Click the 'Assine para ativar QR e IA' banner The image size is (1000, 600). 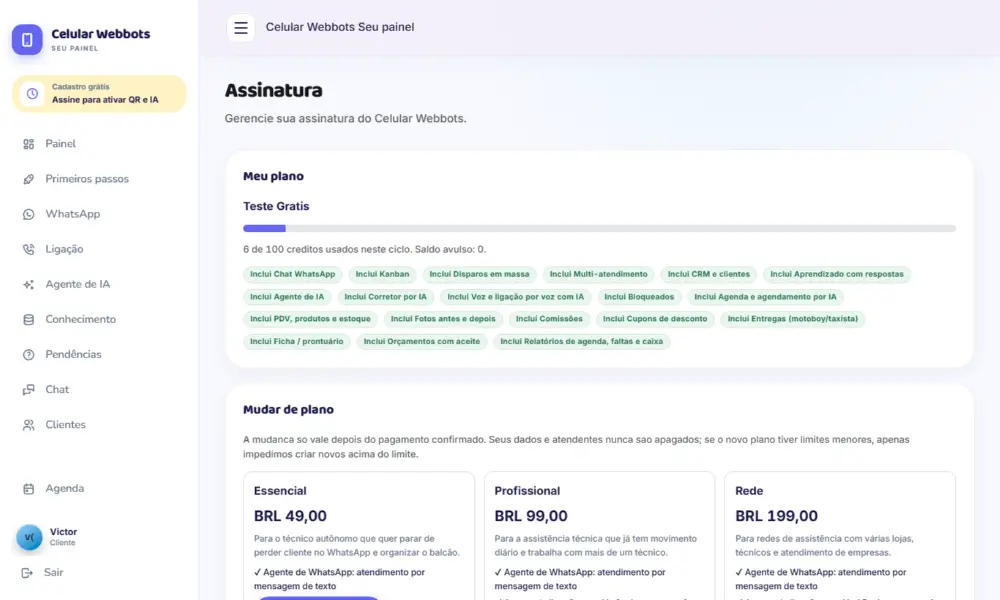pyautogui.click(x=99, y=94)
